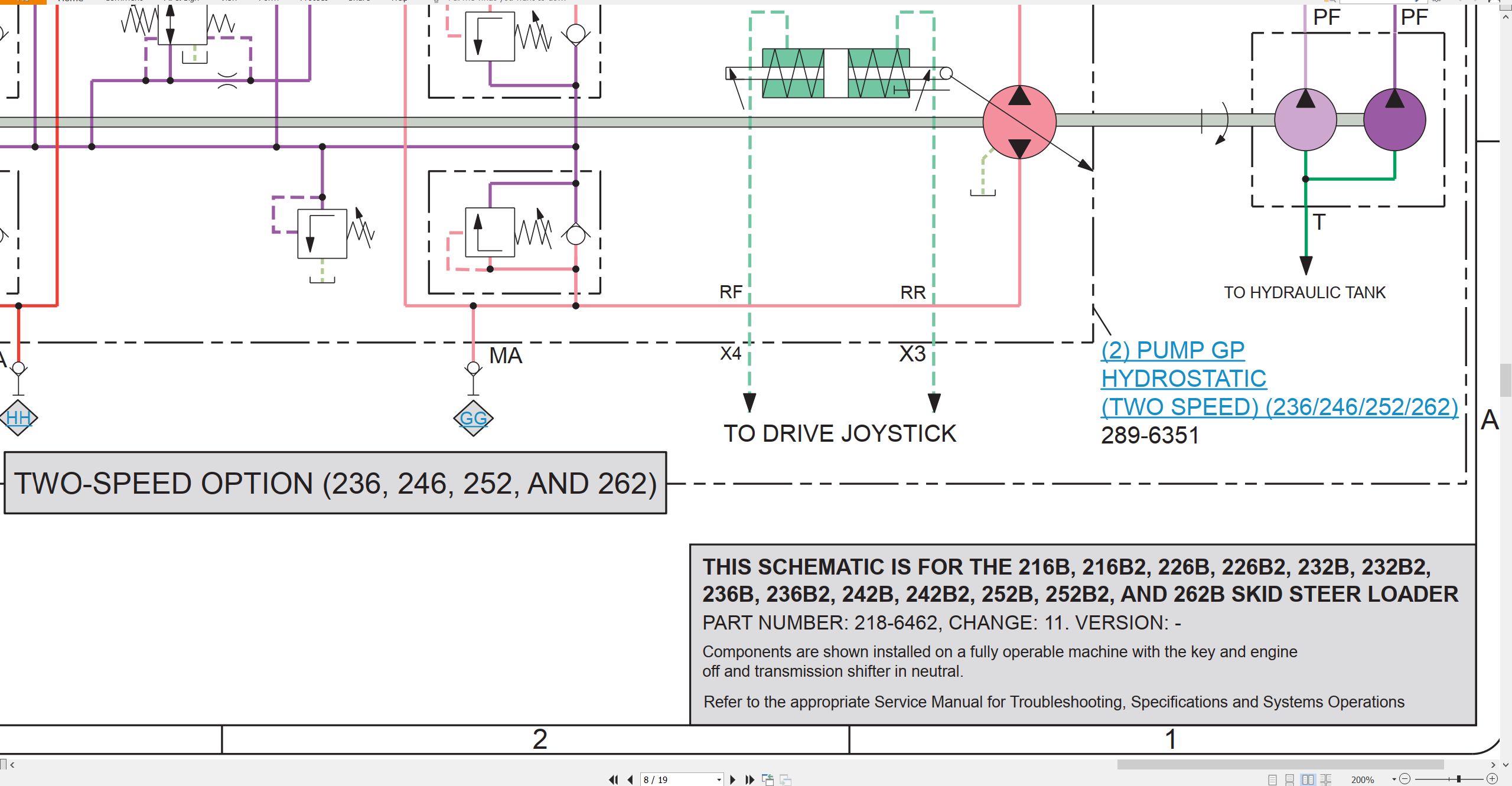Go to the first page
1512x786 pixels.
pos(614,780)
